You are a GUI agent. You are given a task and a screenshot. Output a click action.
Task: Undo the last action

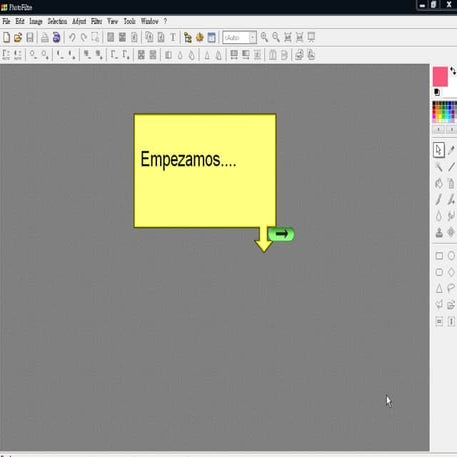72,37
